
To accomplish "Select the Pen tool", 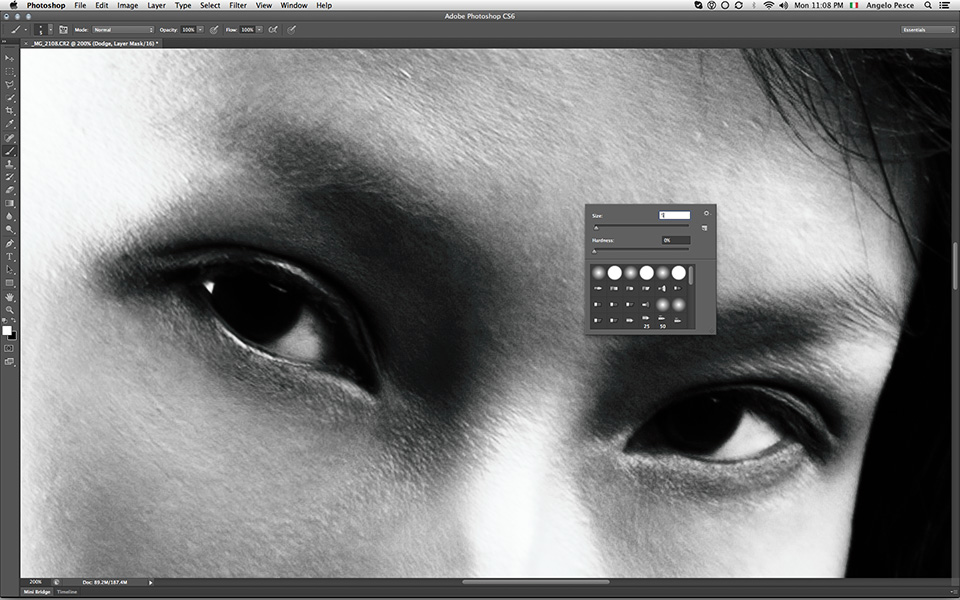I will [9, 244].
